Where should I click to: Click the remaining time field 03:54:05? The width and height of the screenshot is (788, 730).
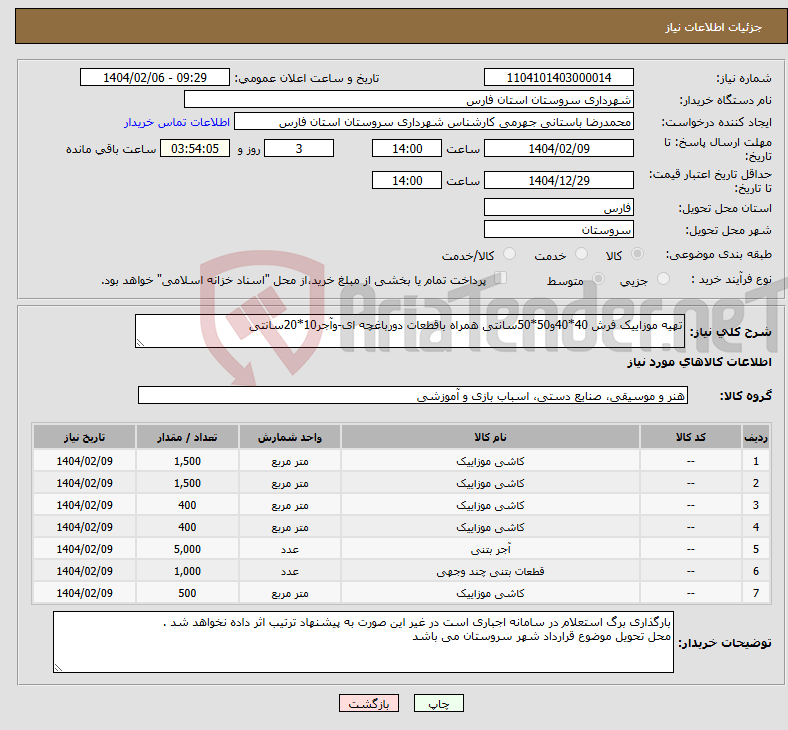click(x=195, y=149)
